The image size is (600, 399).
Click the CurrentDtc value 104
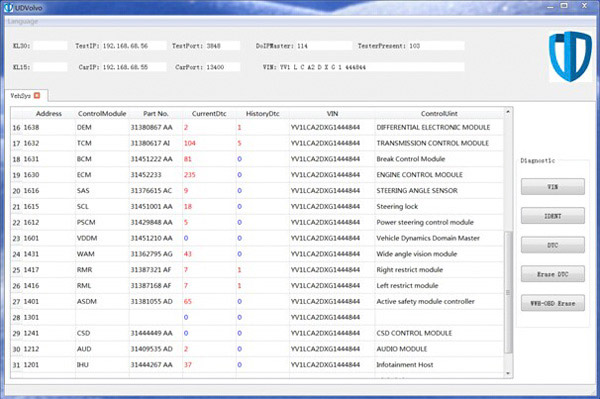coord(189,143)
